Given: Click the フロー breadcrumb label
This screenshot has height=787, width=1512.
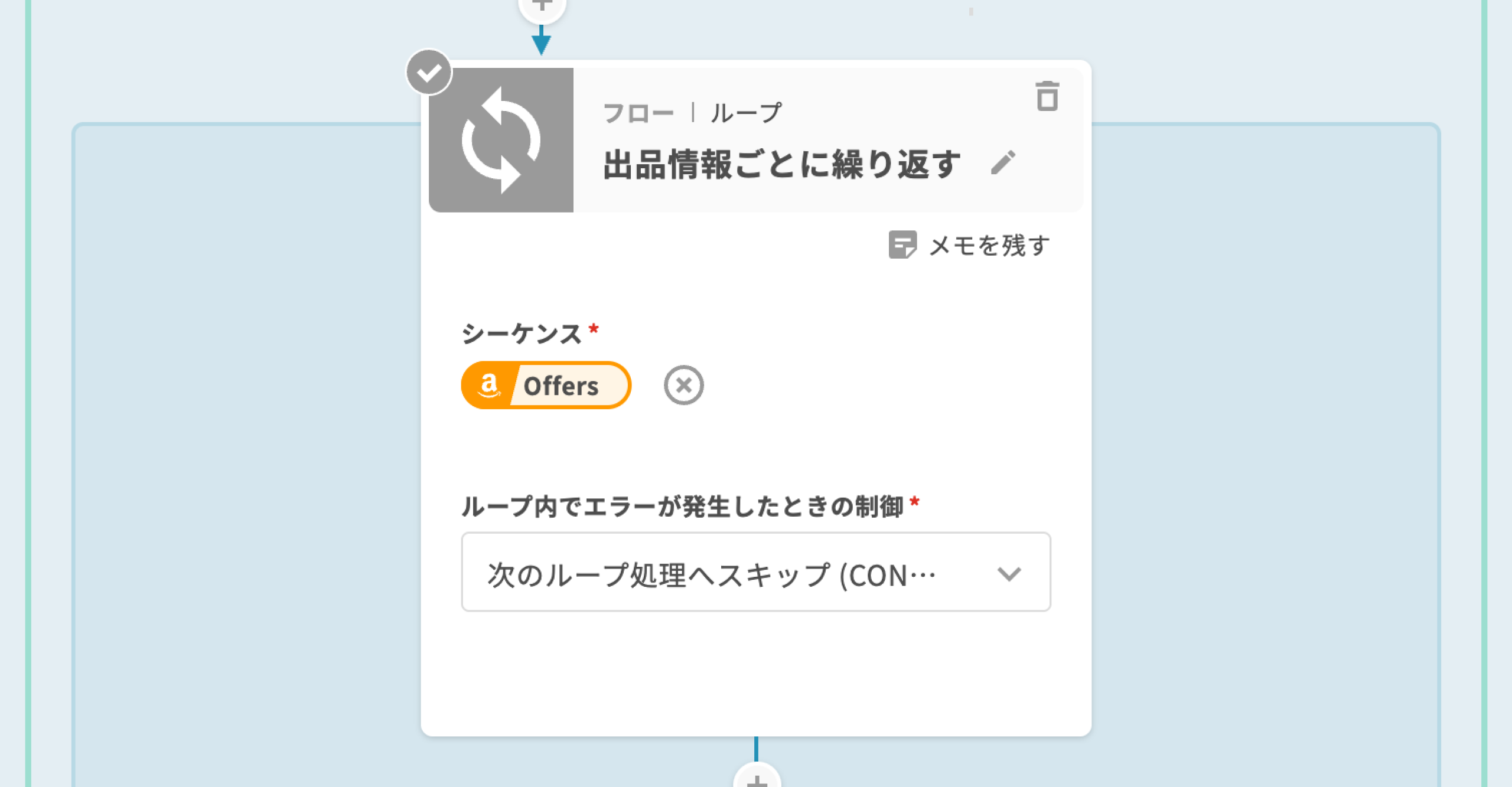Looking at the screenshot, I should 638,113.
